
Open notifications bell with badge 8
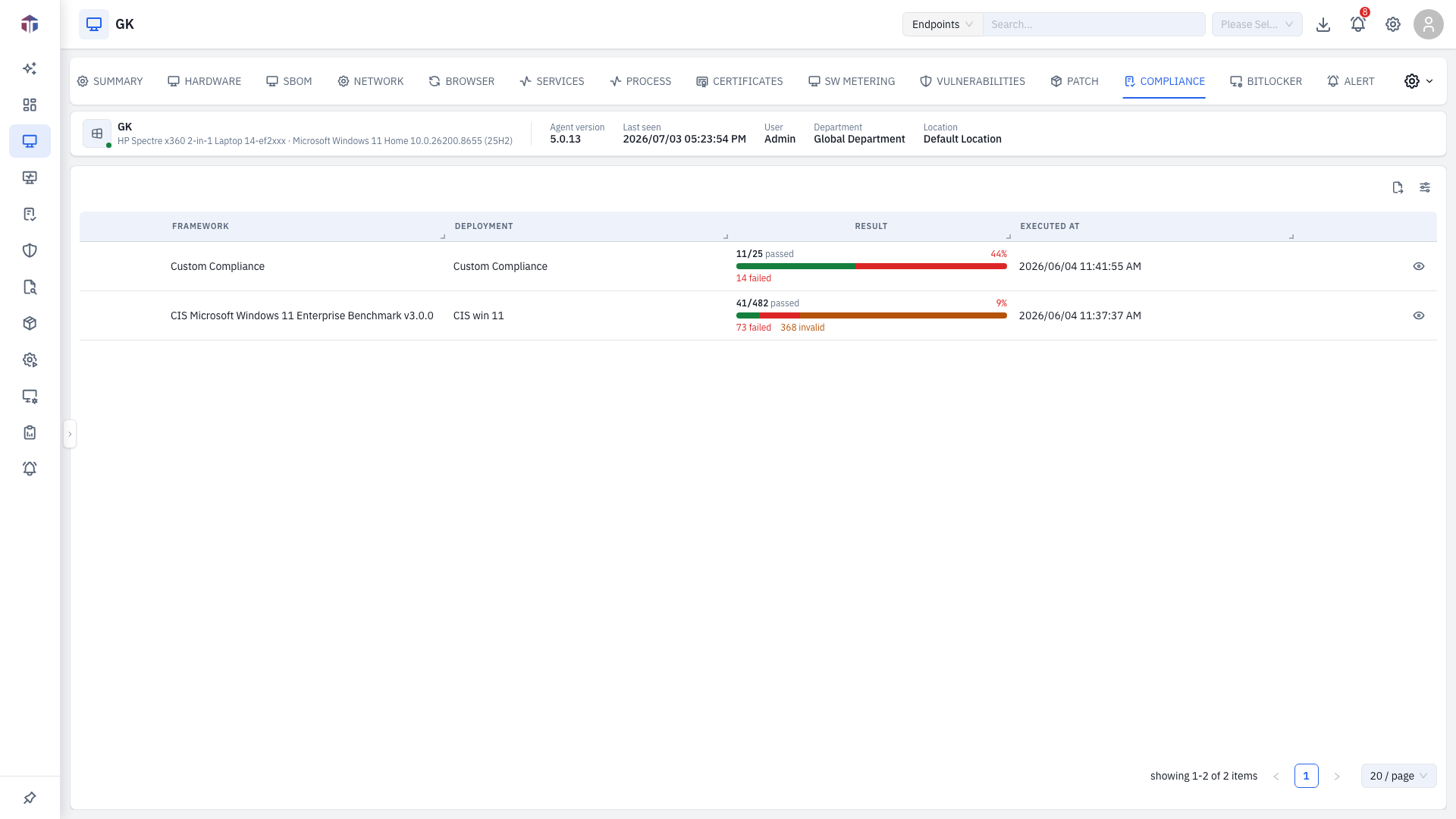(x=1358, y=24)
